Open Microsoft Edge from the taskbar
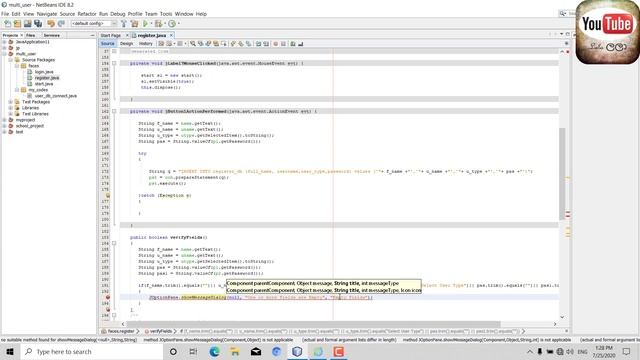 [x=214, y=351]
